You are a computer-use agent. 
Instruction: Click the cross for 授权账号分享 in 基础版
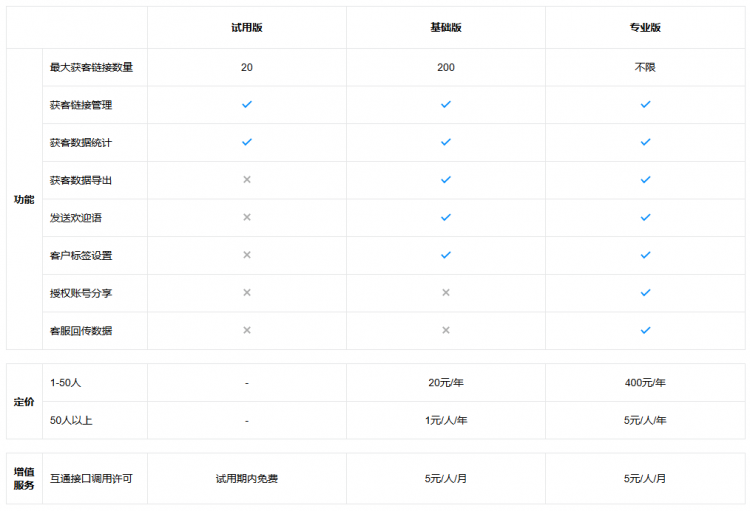pyautogui.click(x=446, y=293)
